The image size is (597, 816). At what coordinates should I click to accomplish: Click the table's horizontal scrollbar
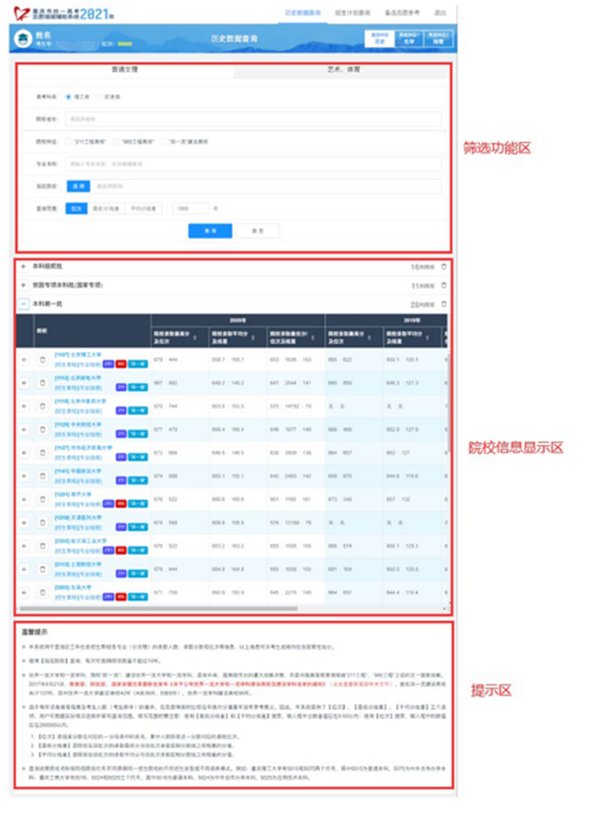[x=159, y=608]
